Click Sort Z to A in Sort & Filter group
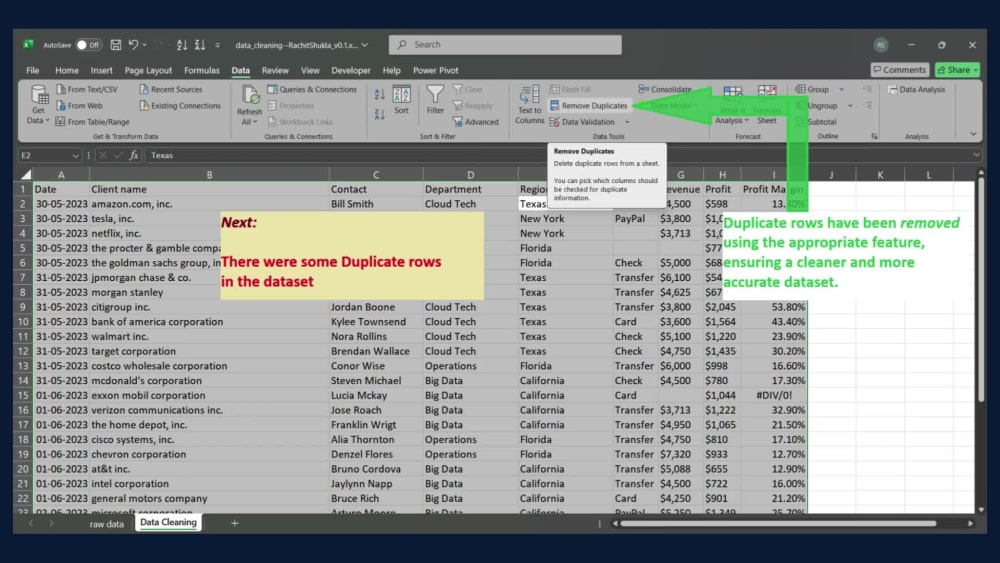Viewport: 1000px width, 563px height. coord(379,115)
